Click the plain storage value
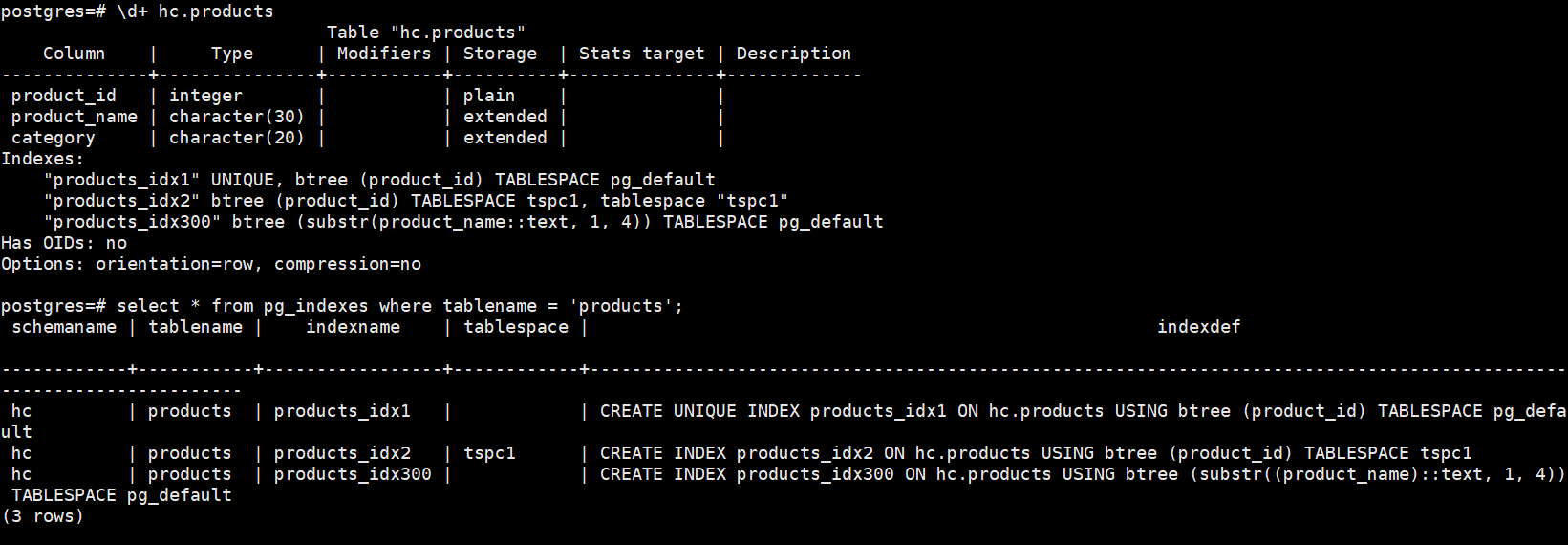This screenshot has width=1568, height=545. pyautogui.click(x=488, y=96)
